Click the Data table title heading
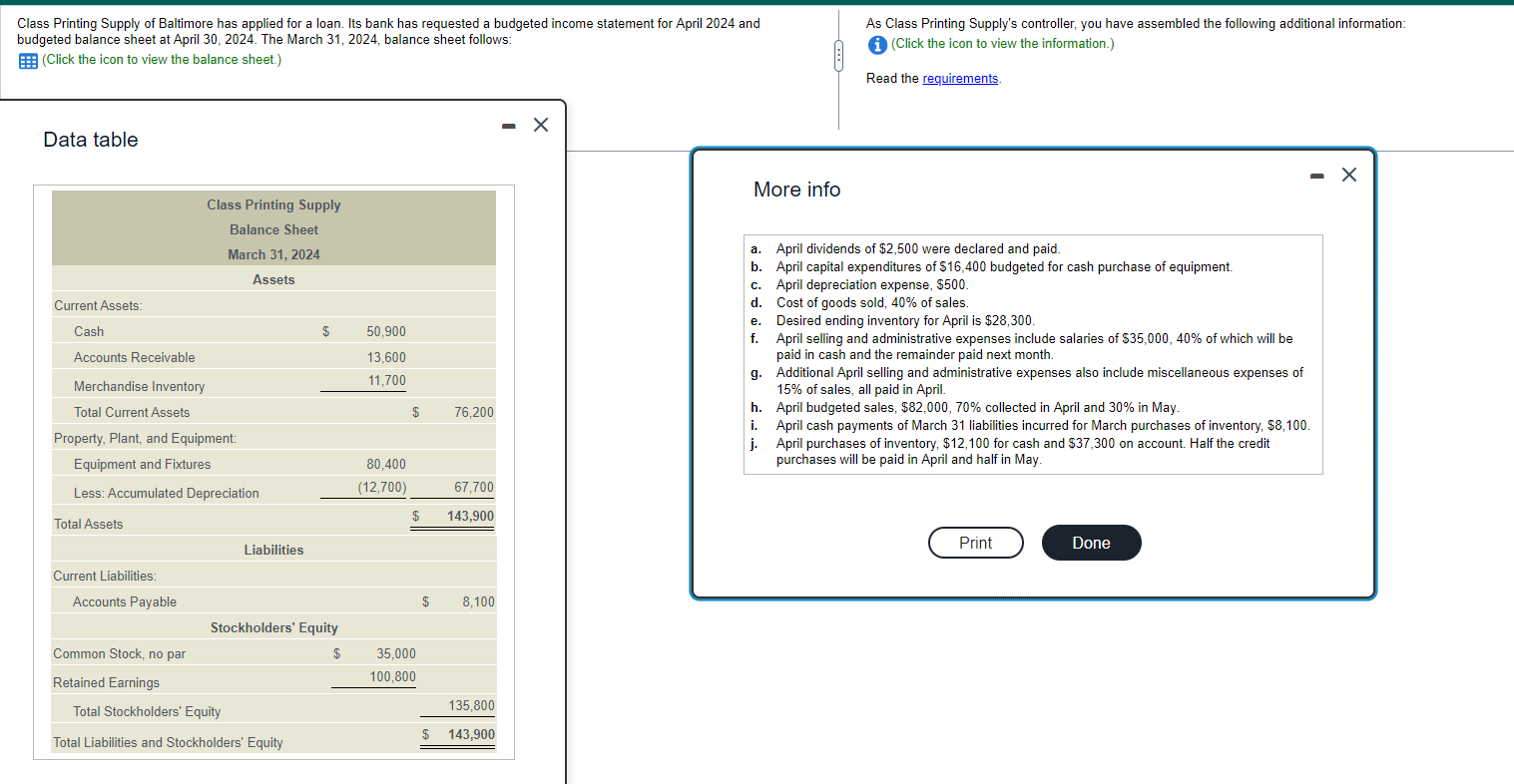Viewport: 1514px width, 784px height. tap(90, 140)
